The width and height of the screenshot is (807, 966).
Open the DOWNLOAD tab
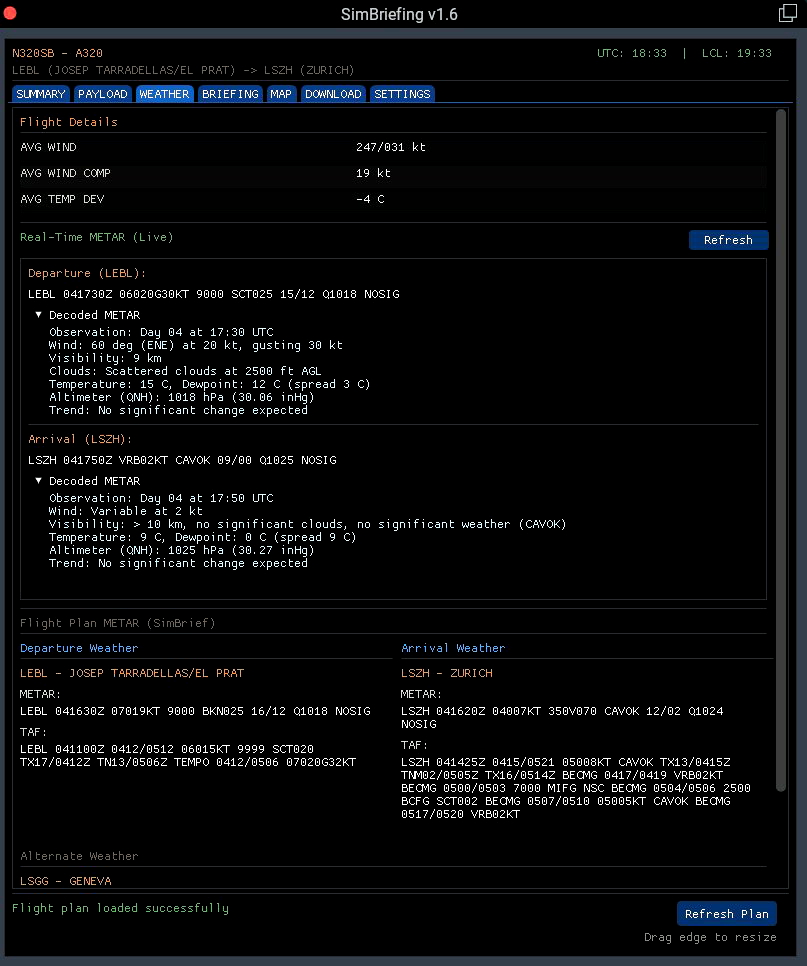pyautogui.click(x=333, y=93)
